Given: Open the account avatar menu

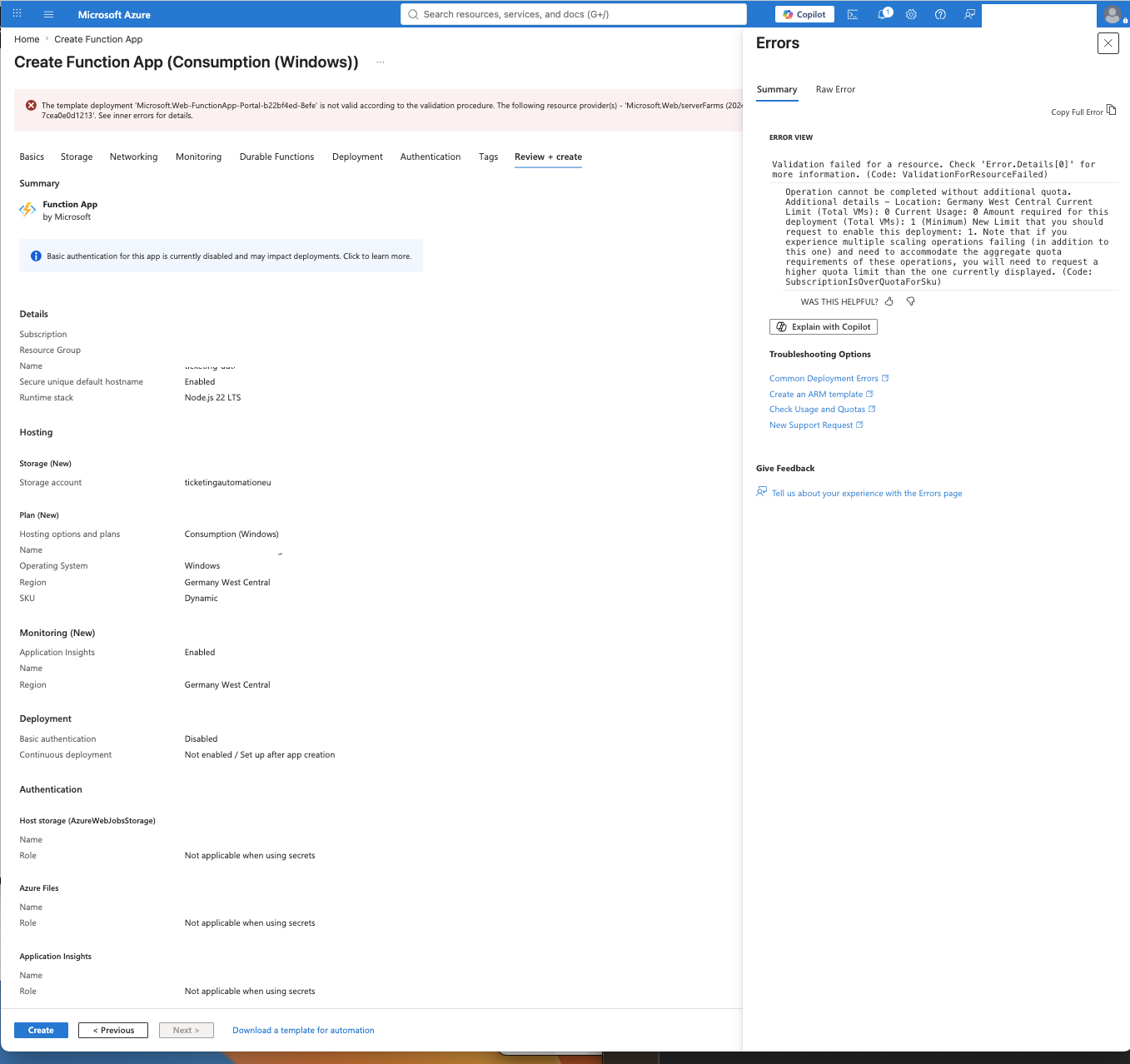Looking at the screenshot, I should (x=1113, y=14).
